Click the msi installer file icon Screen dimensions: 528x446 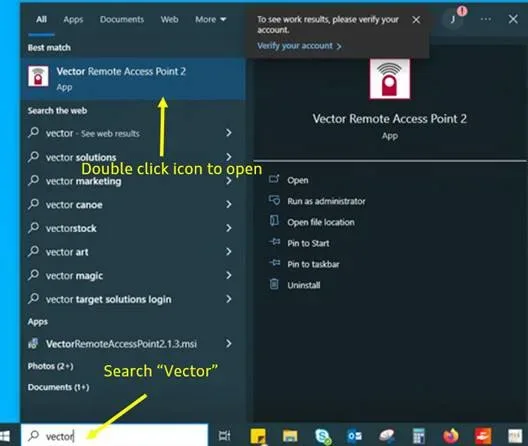pyautogui.click(x=33, y=344)
